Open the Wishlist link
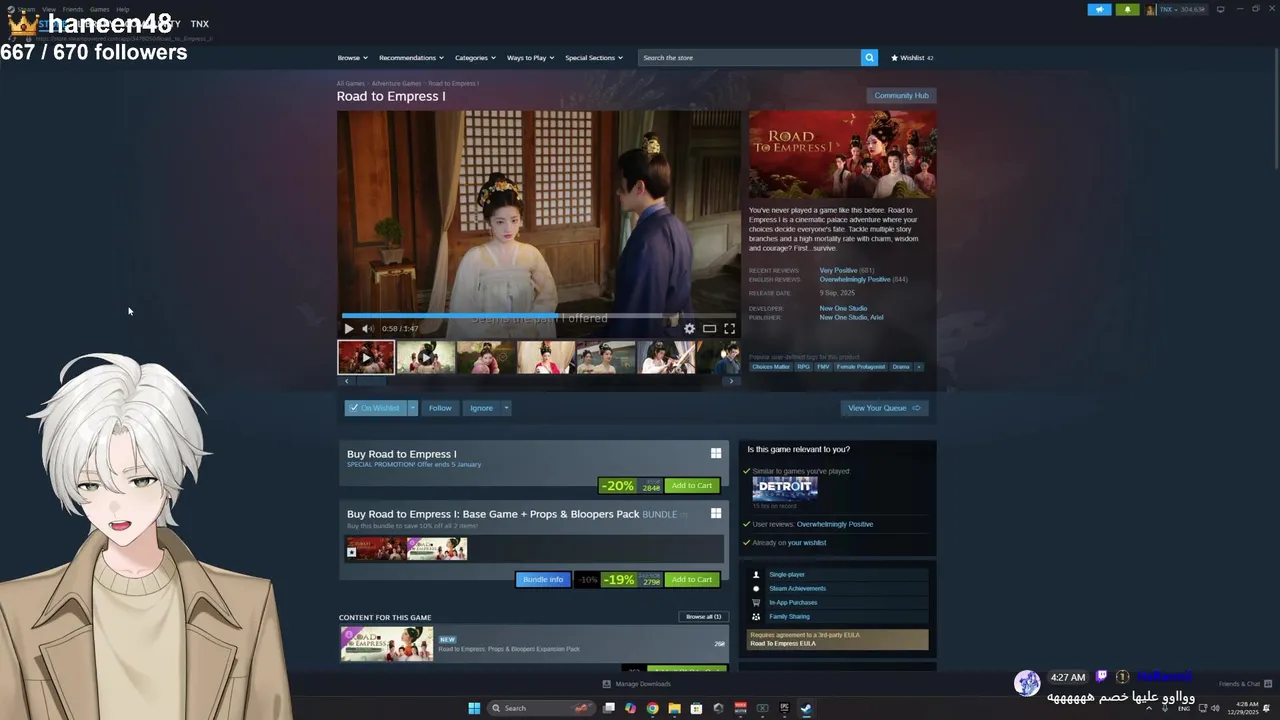The image size is (1280, 720). [x=912, y=58]
